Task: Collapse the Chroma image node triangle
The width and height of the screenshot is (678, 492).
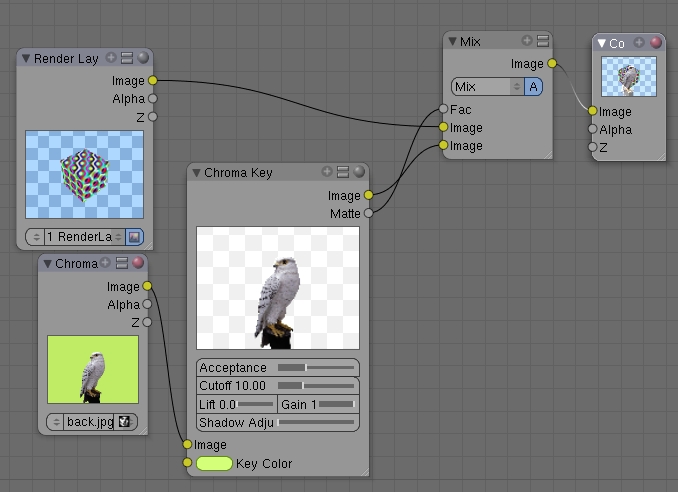Action: 47,264
